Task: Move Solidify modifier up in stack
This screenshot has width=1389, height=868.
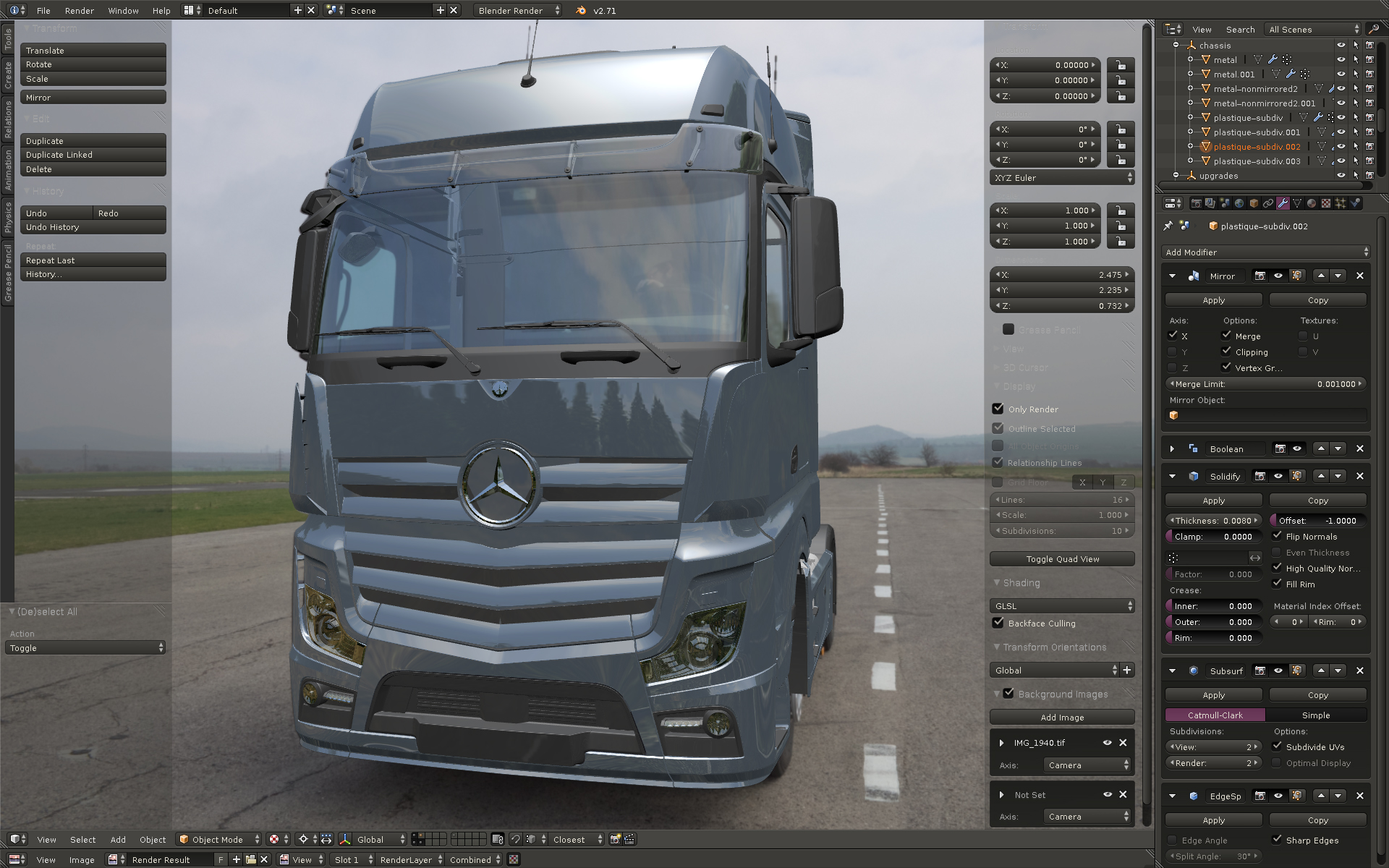Action: point(1321,477)
